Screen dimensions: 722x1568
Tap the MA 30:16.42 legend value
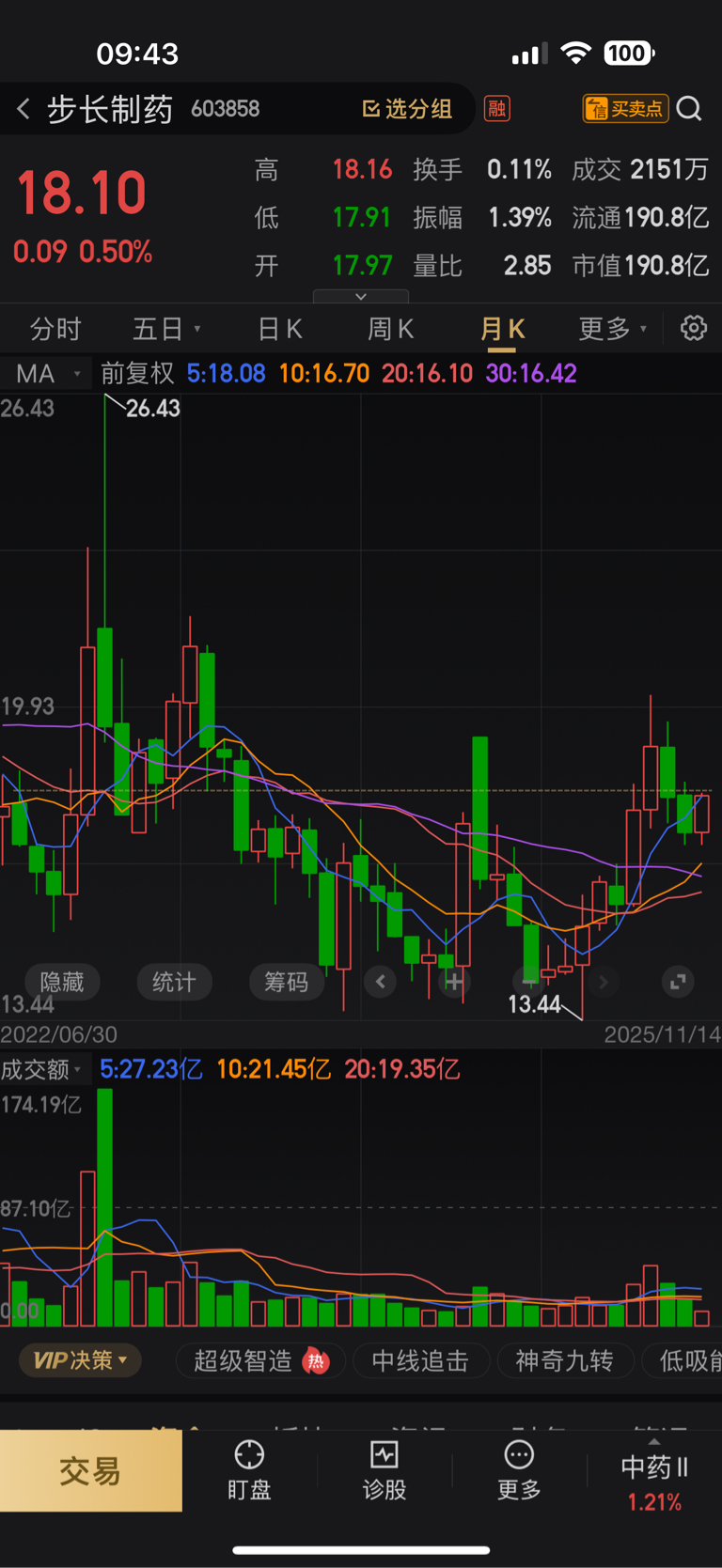pos(531,374)
